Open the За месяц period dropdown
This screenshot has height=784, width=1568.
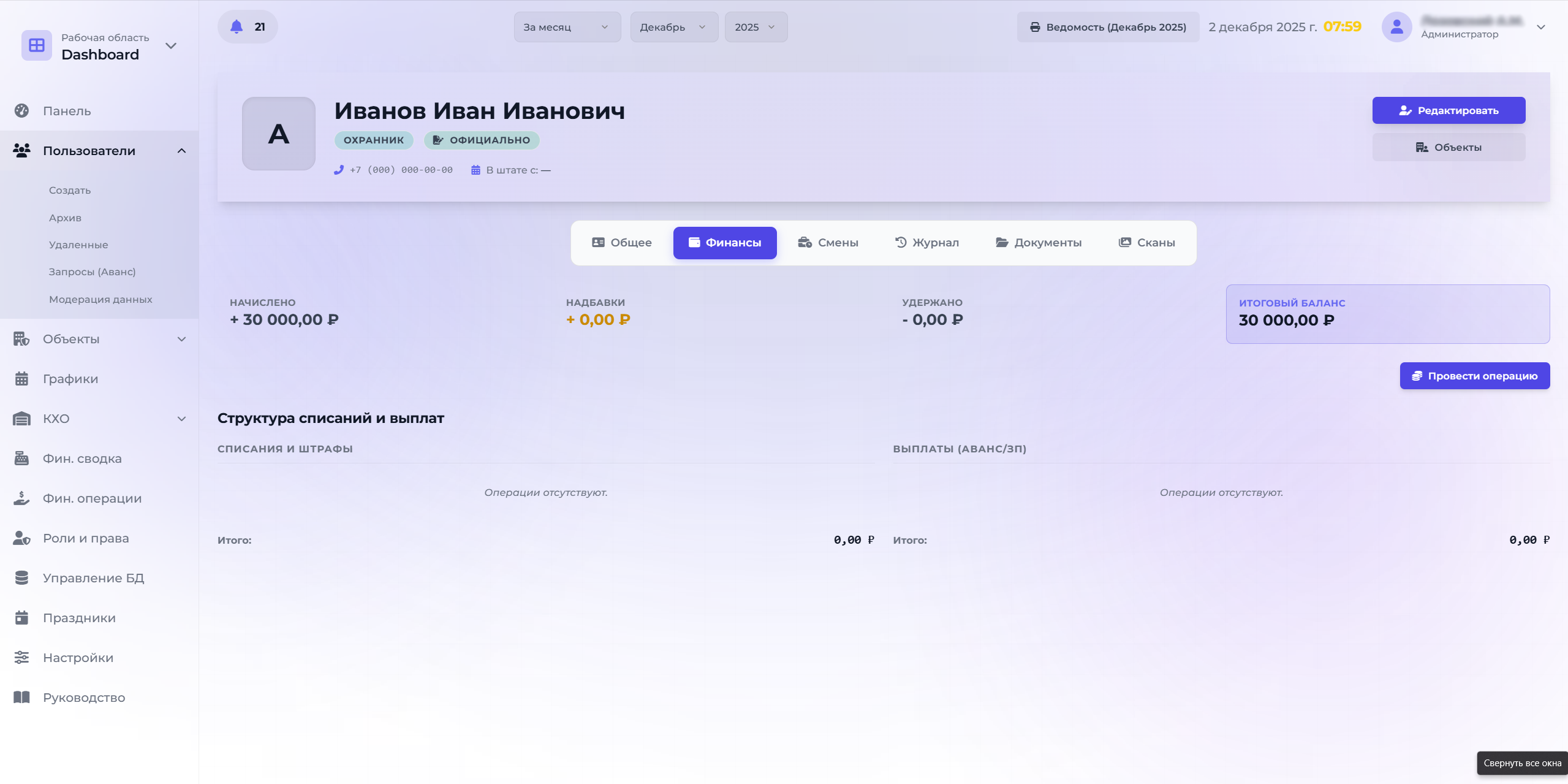pos(567,27)
